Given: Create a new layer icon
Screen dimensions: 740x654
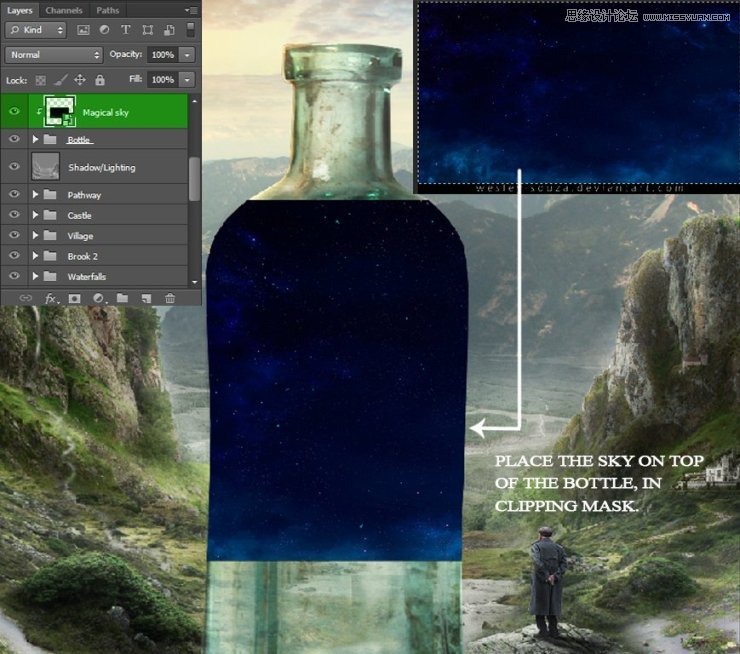Looking at the screenshot, I should (x=146, y=298).
